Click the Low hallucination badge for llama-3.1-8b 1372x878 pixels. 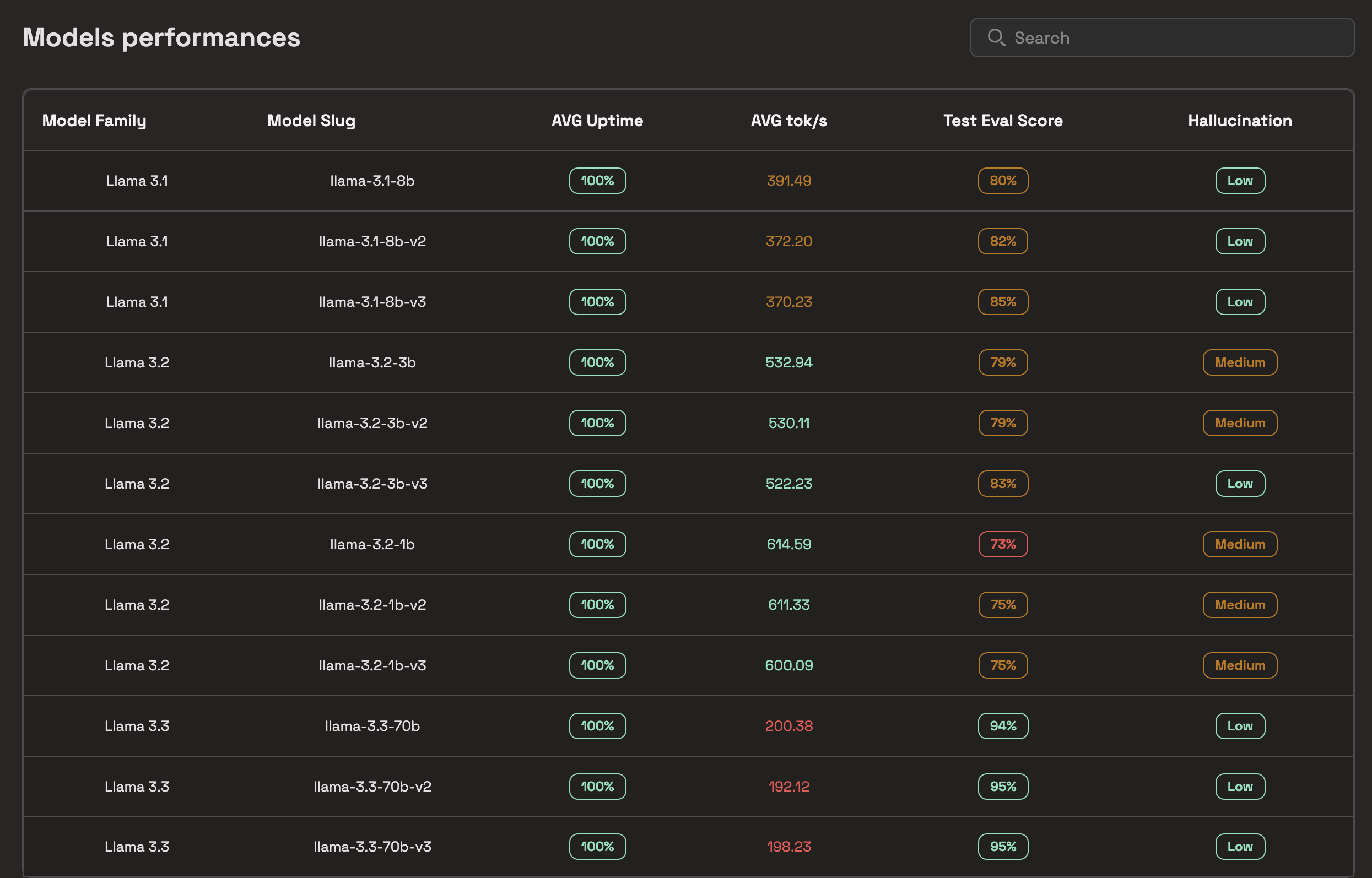[1240, 181]
